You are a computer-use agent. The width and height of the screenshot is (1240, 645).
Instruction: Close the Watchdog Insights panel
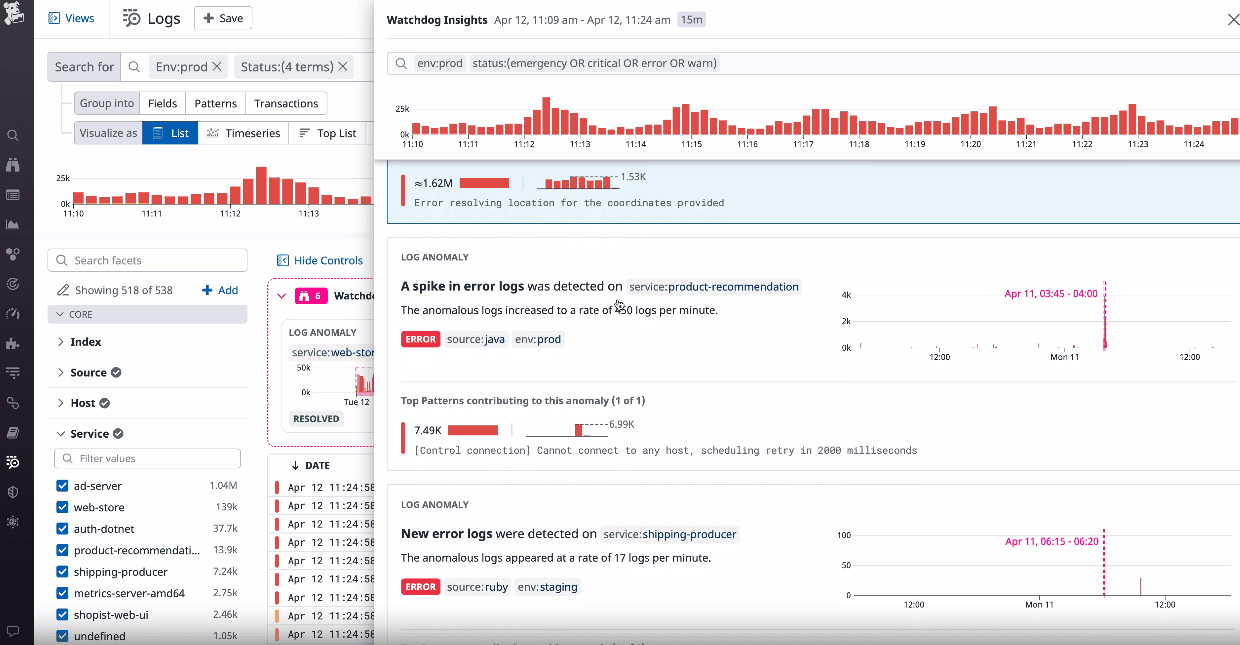tap(1233, 20)
